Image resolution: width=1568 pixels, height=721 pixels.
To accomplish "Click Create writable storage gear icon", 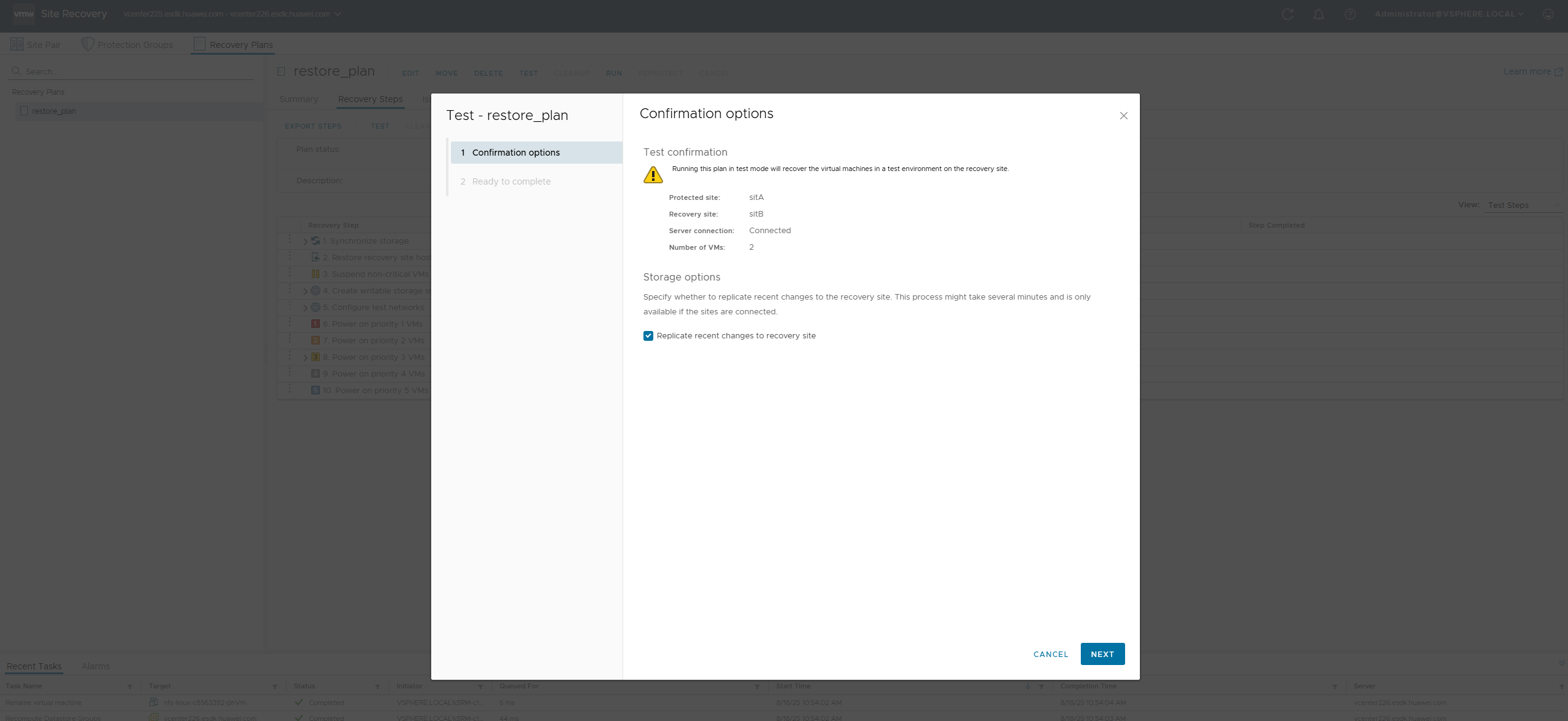I will (x=316, y=290).
